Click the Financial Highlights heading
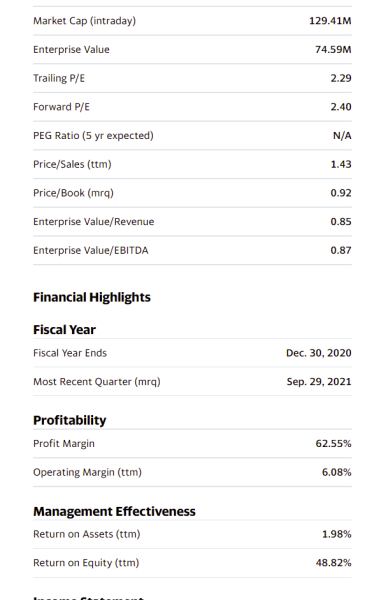The height and width of the screenshot is (600, 367). [x=92, y=297]
